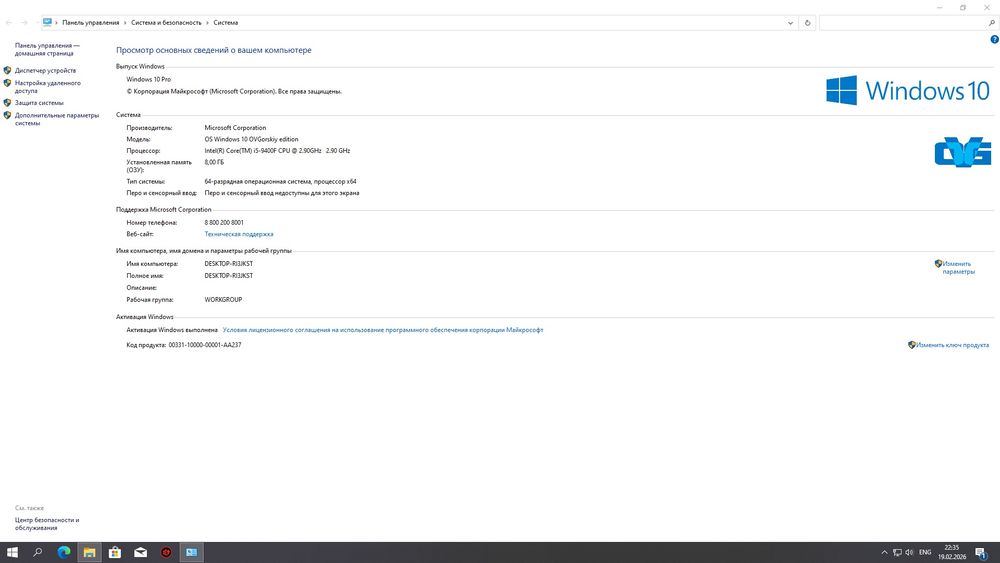Launch Microsoft Edge from taskbar
Screen dimensions: 1000x563
64,552
